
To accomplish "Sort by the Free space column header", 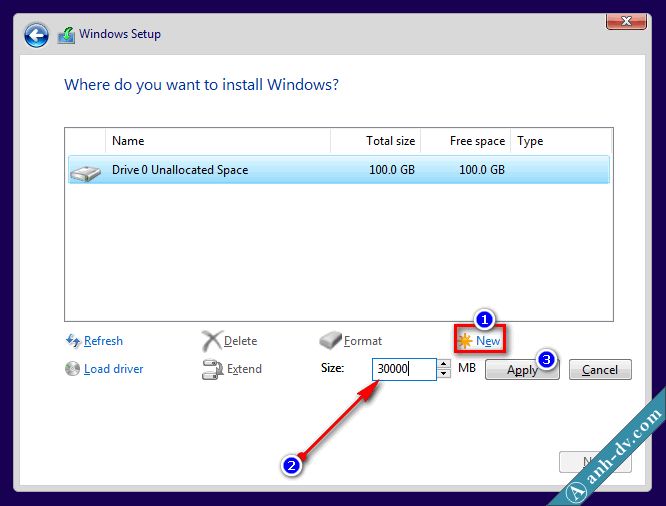I will point(466,141).
